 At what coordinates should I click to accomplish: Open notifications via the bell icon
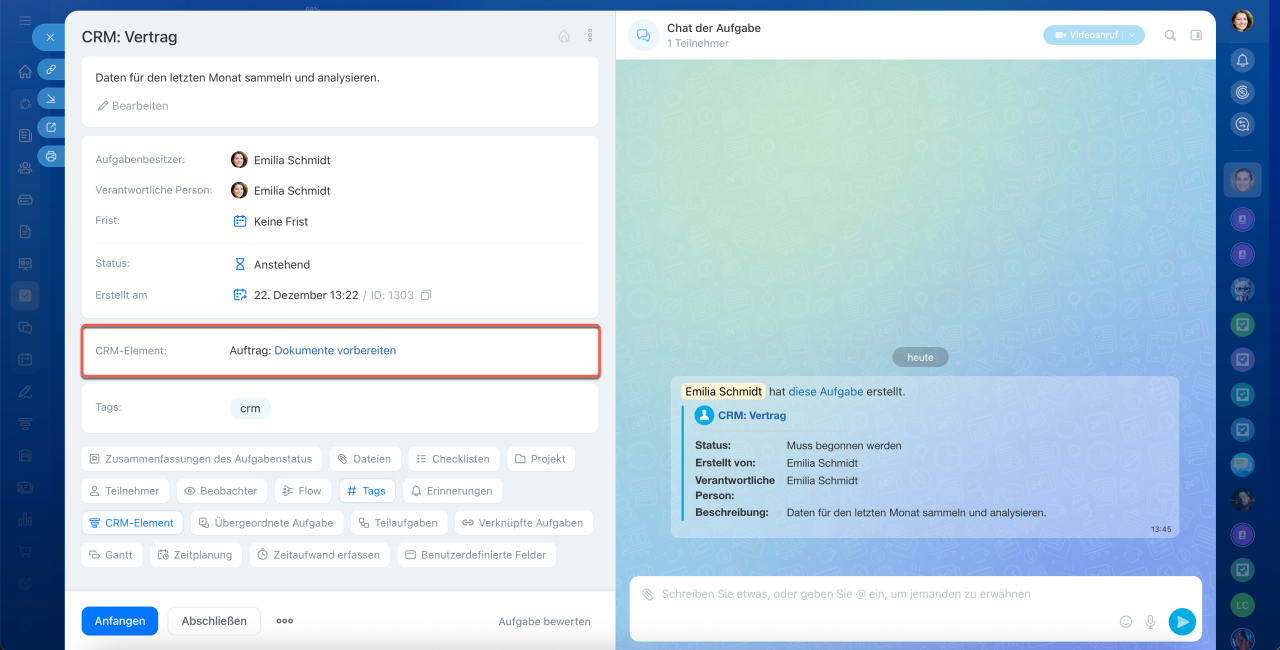1242,60
